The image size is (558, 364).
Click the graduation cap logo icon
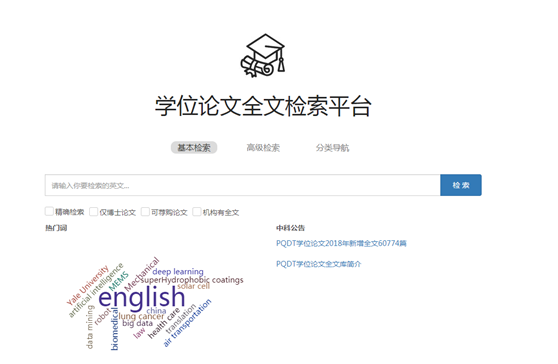263,56
